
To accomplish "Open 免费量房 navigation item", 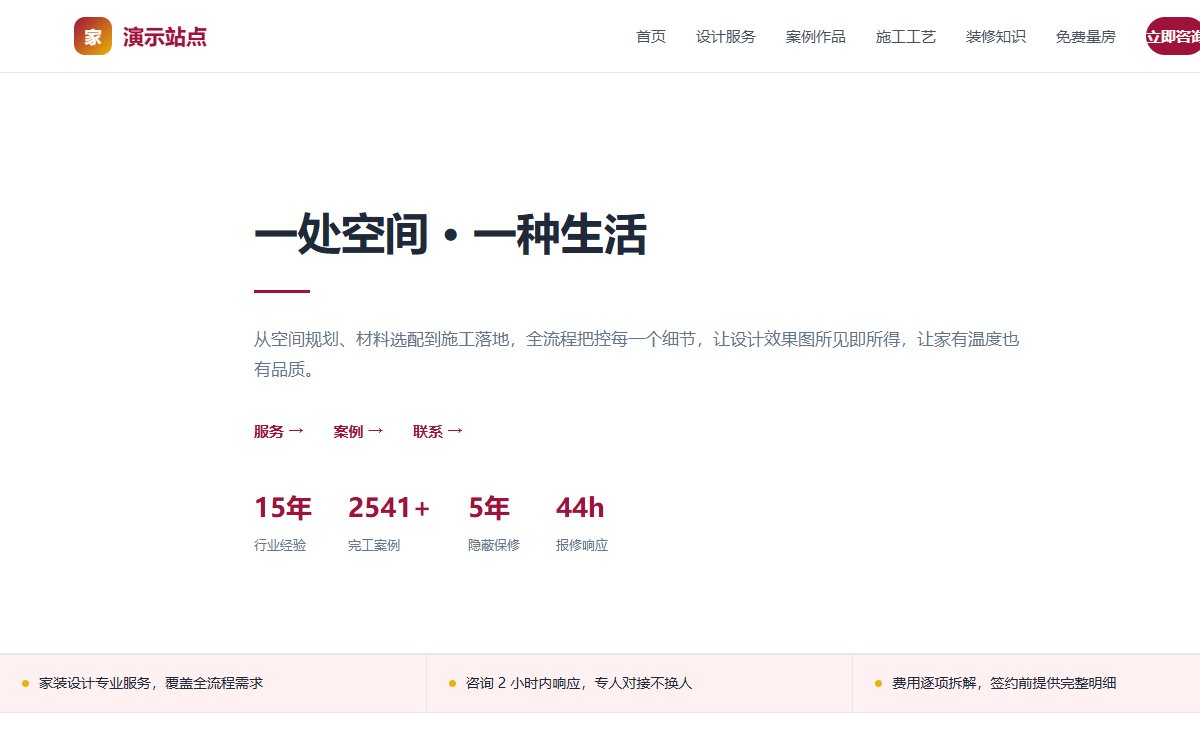I will 1086,37.
